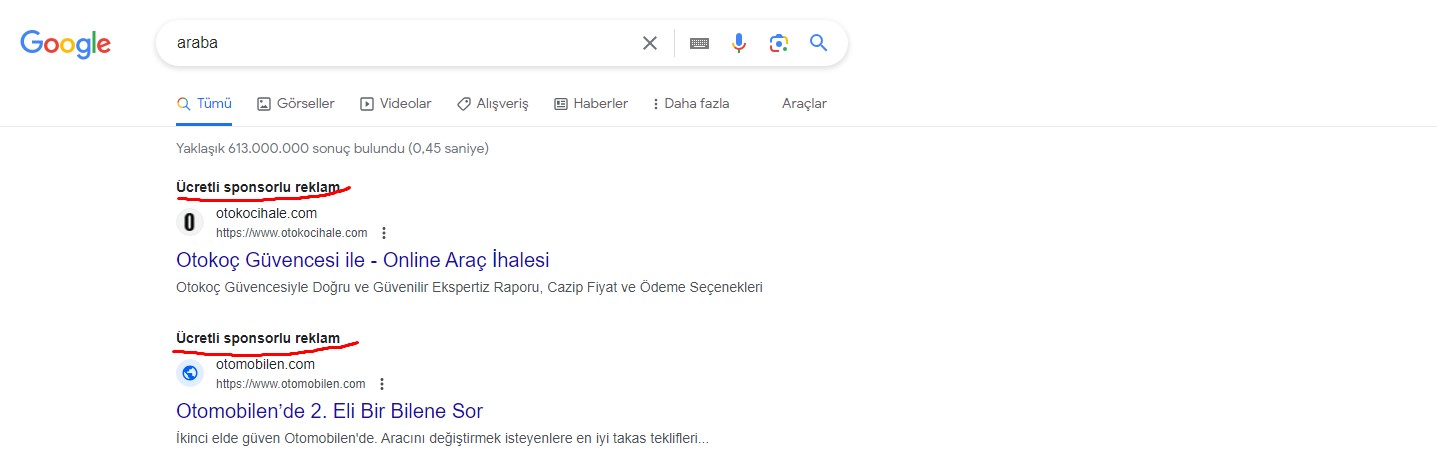Clear the search box with the X icon
This screenshot has width=1437, height=470.
point(650,43)
